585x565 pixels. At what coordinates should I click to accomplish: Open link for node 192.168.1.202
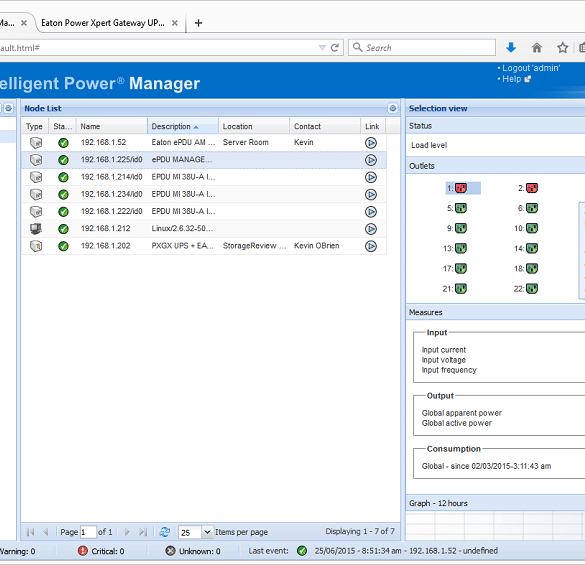click(x=370, y=246)
